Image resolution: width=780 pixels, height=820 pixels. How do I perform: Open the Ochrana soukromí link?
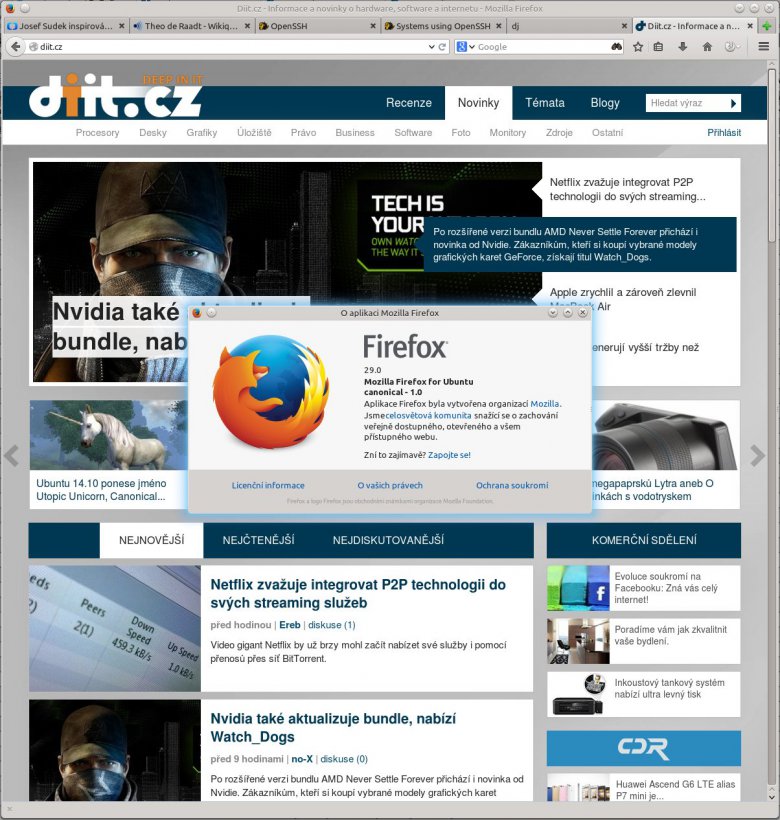click(512, 485)
